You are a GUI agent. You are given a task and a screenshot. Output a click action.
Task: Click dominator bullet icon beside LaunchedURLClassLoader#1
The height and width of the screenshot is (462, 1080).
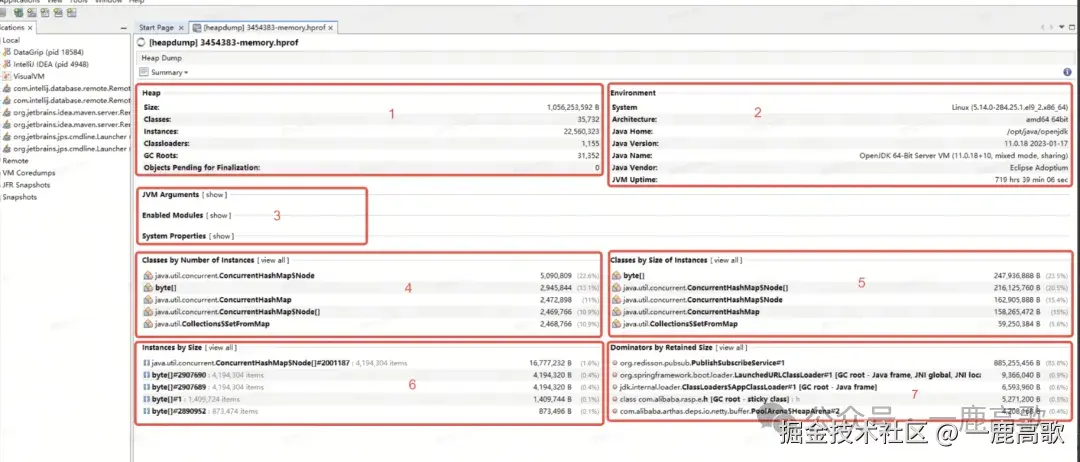click(x=614, y=375)
